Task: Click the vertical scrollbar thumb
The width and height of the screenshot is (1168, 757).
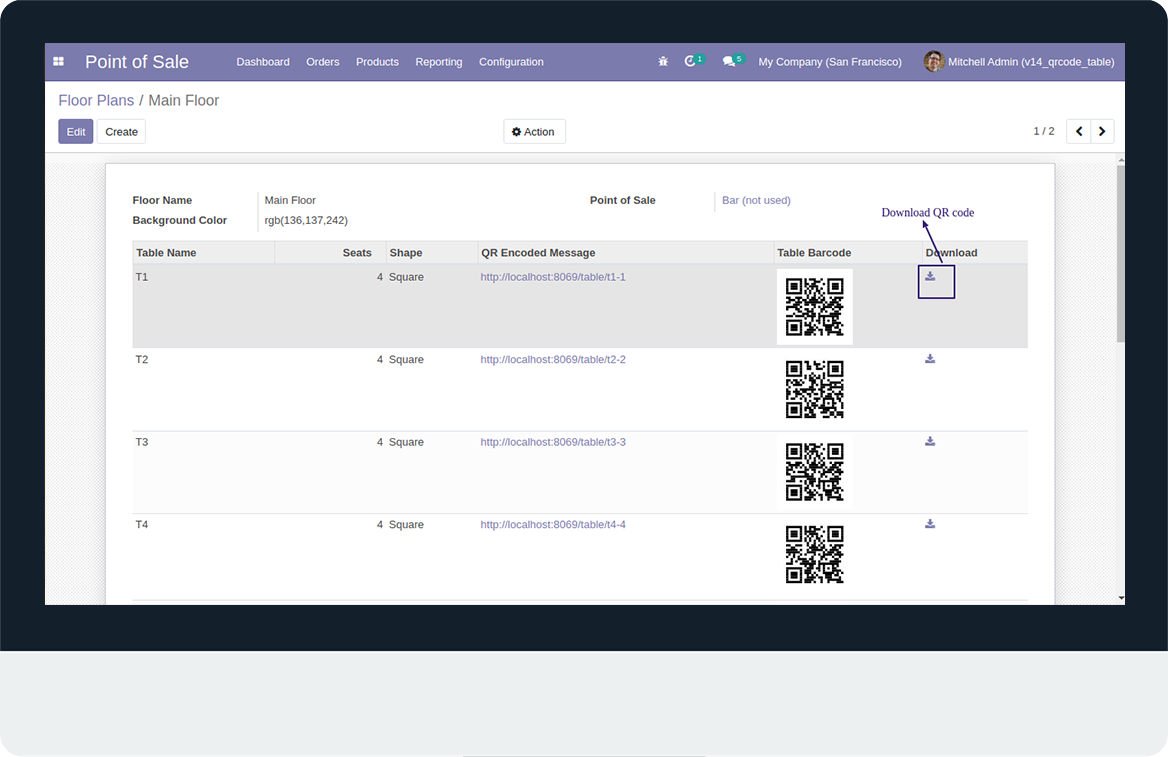Action: 1120,253
